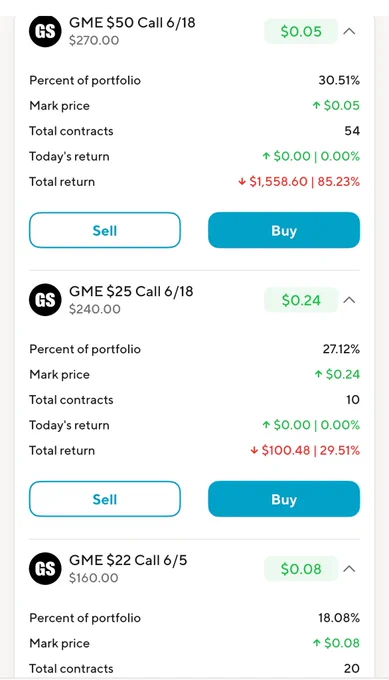Collapse the GME $22 Call 6/5 section
The height and width of the screenshot is (680, 389).
[x=350, y=569]
